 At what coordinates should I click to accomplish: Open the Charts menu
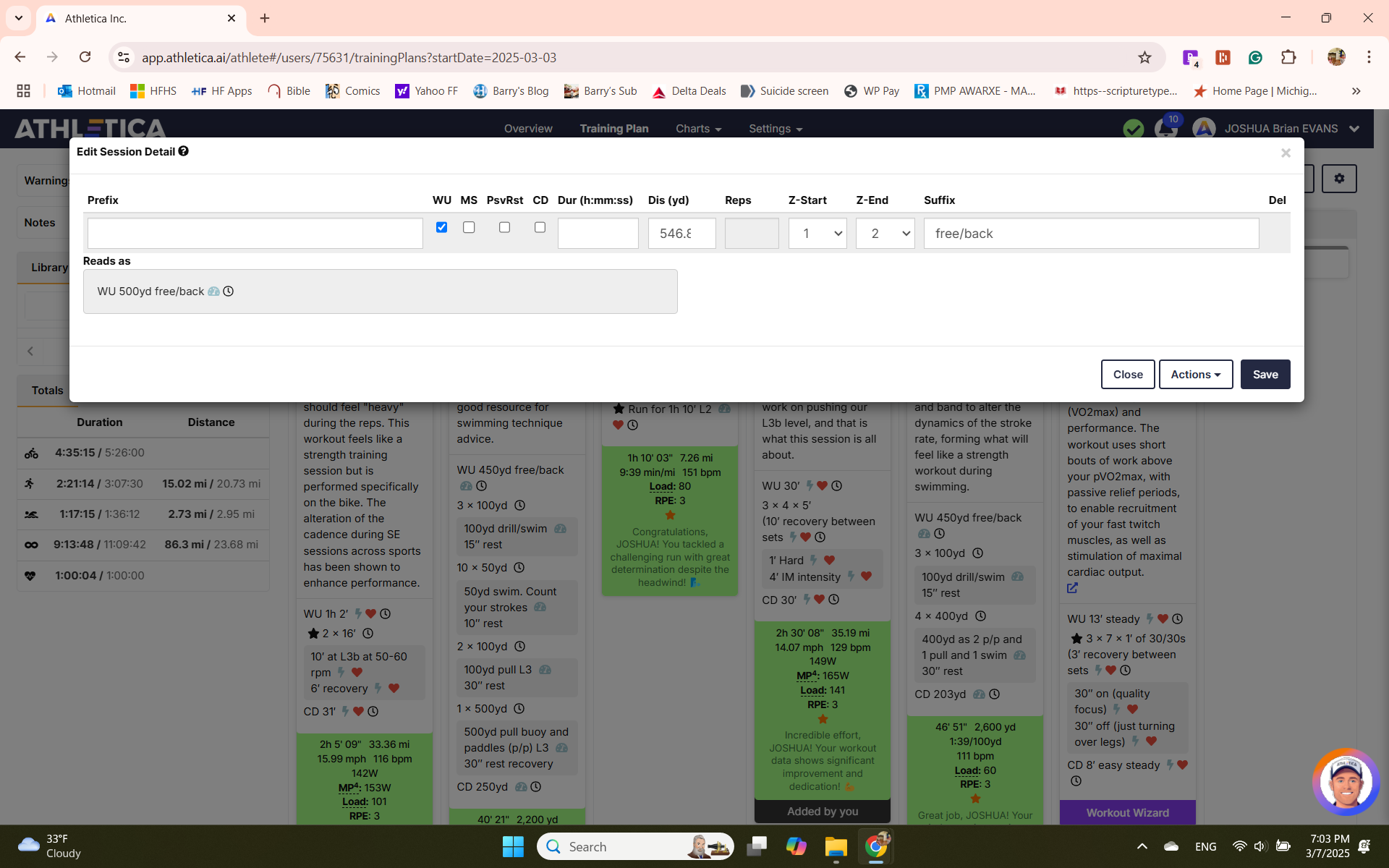tap(698, 129)
